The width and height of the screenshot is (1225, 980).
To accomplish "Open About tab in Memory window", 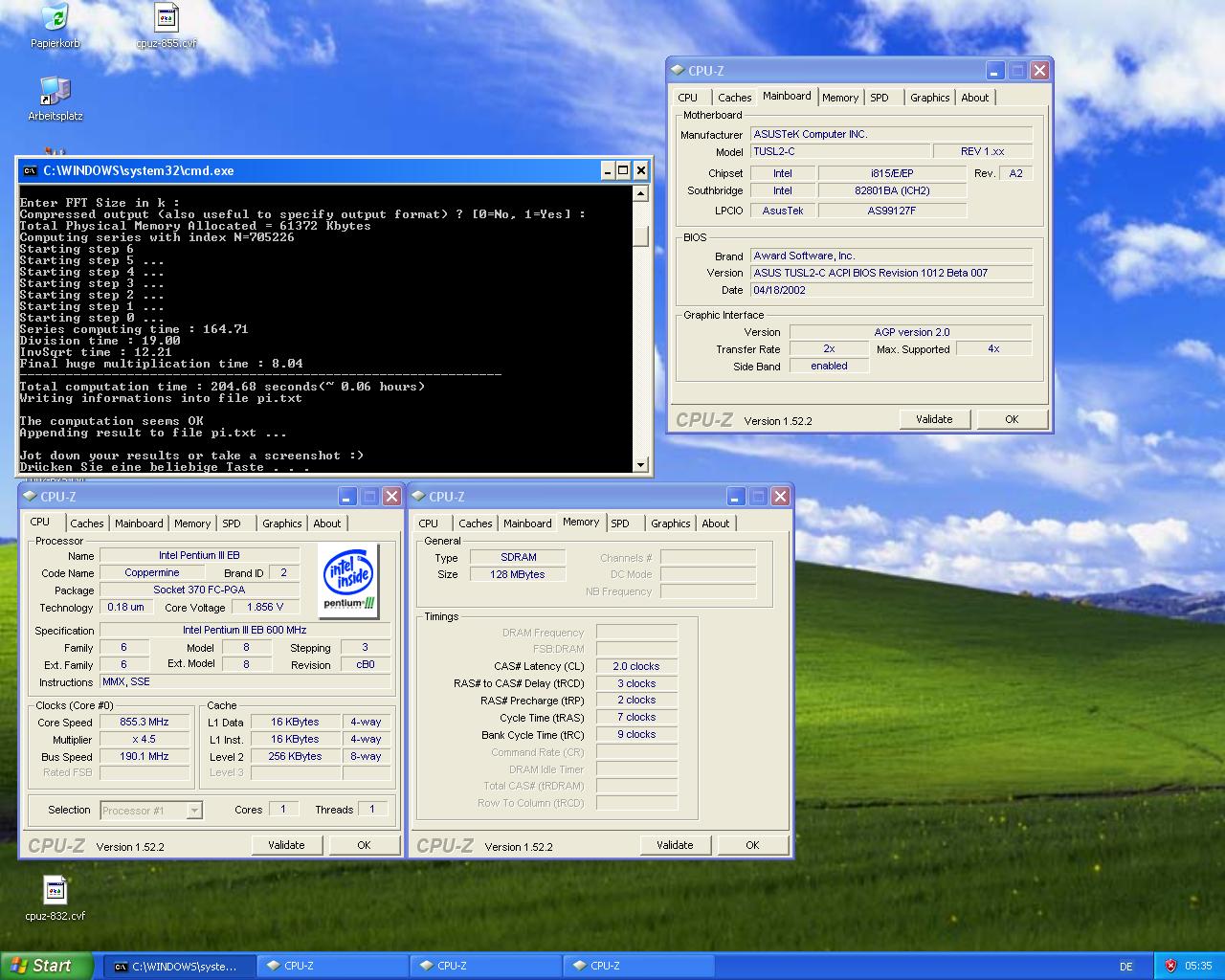I will pyautogui.click(x=716, y=523).
